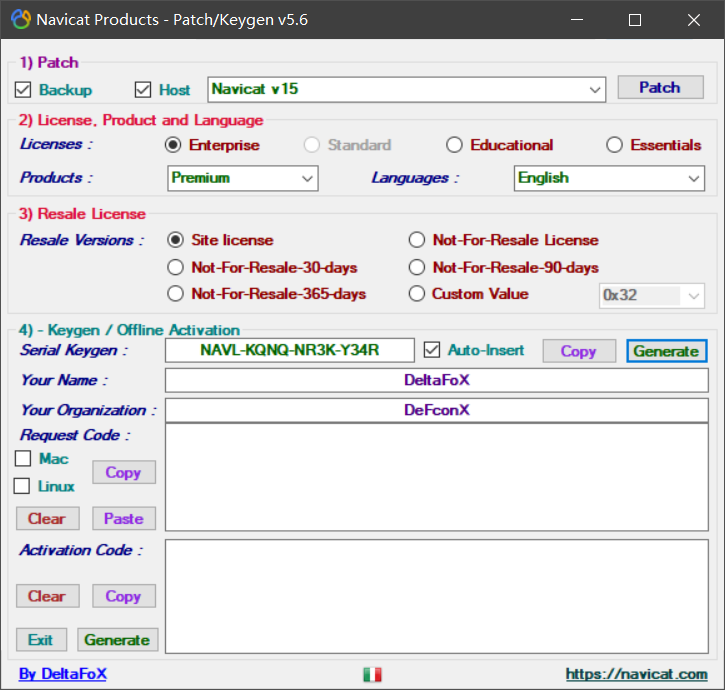Select Not-For-Resale-30-days version
Viewport: 725px width, 690px height.
click(176, 267)
